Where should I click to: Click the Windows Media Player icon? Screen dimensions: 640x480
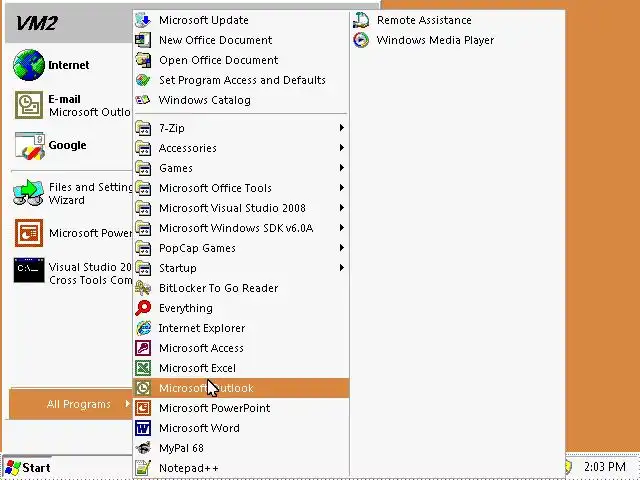click(x=361, y=40)
